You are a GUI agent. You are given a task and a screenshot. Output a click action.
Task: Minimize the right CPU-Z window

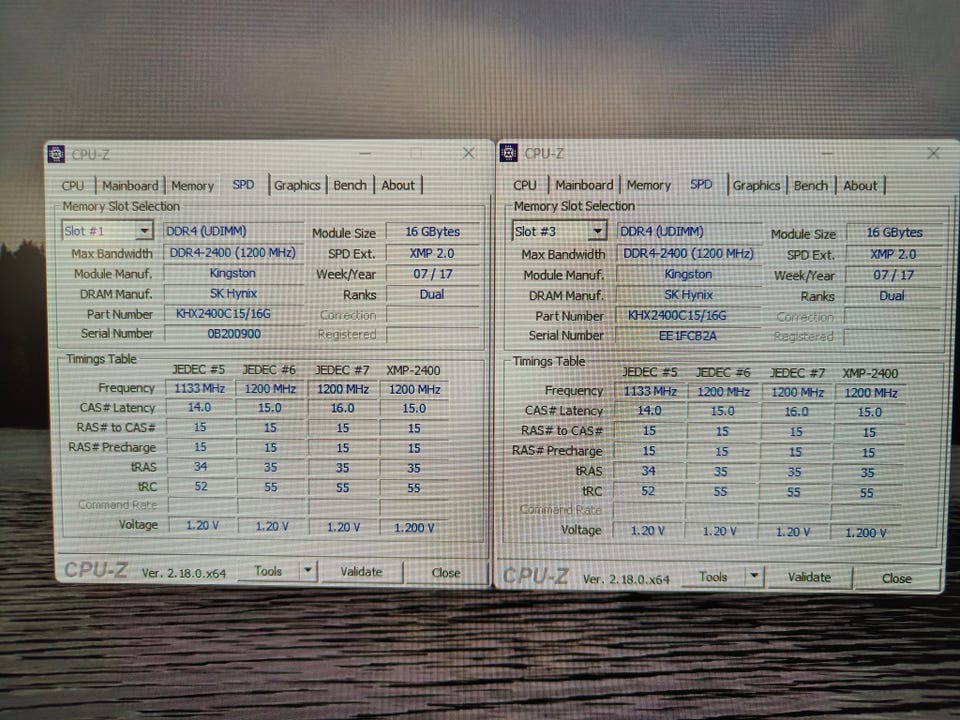click(x=827, y=153)
